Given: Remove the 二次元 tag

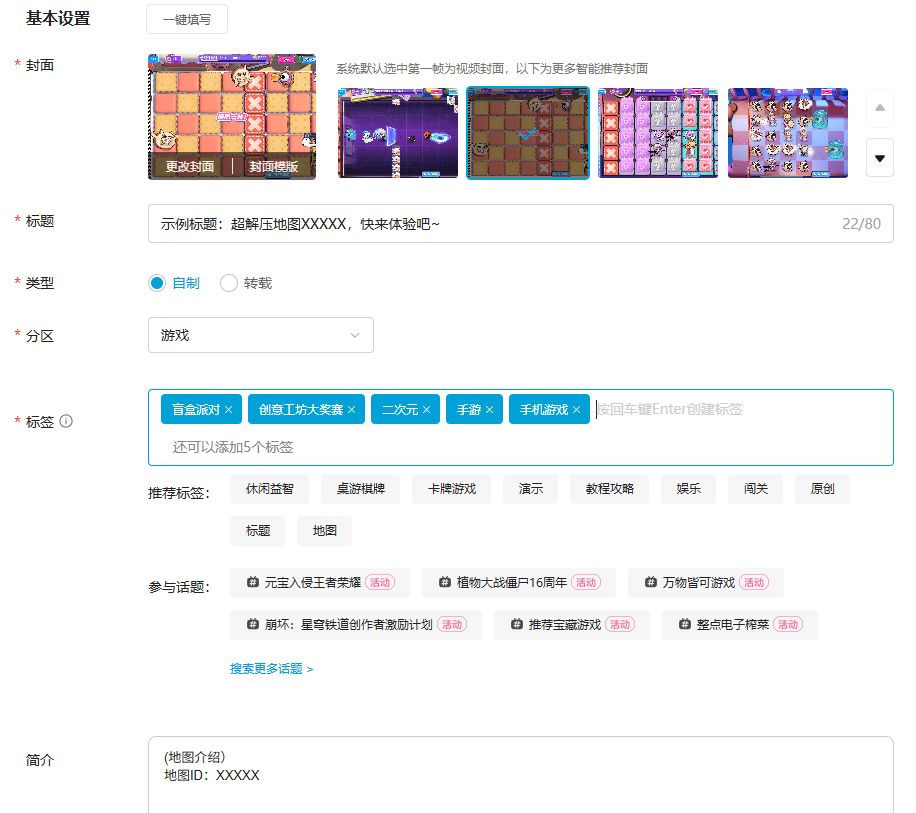Looking at the screenshot, I should 426,410.
